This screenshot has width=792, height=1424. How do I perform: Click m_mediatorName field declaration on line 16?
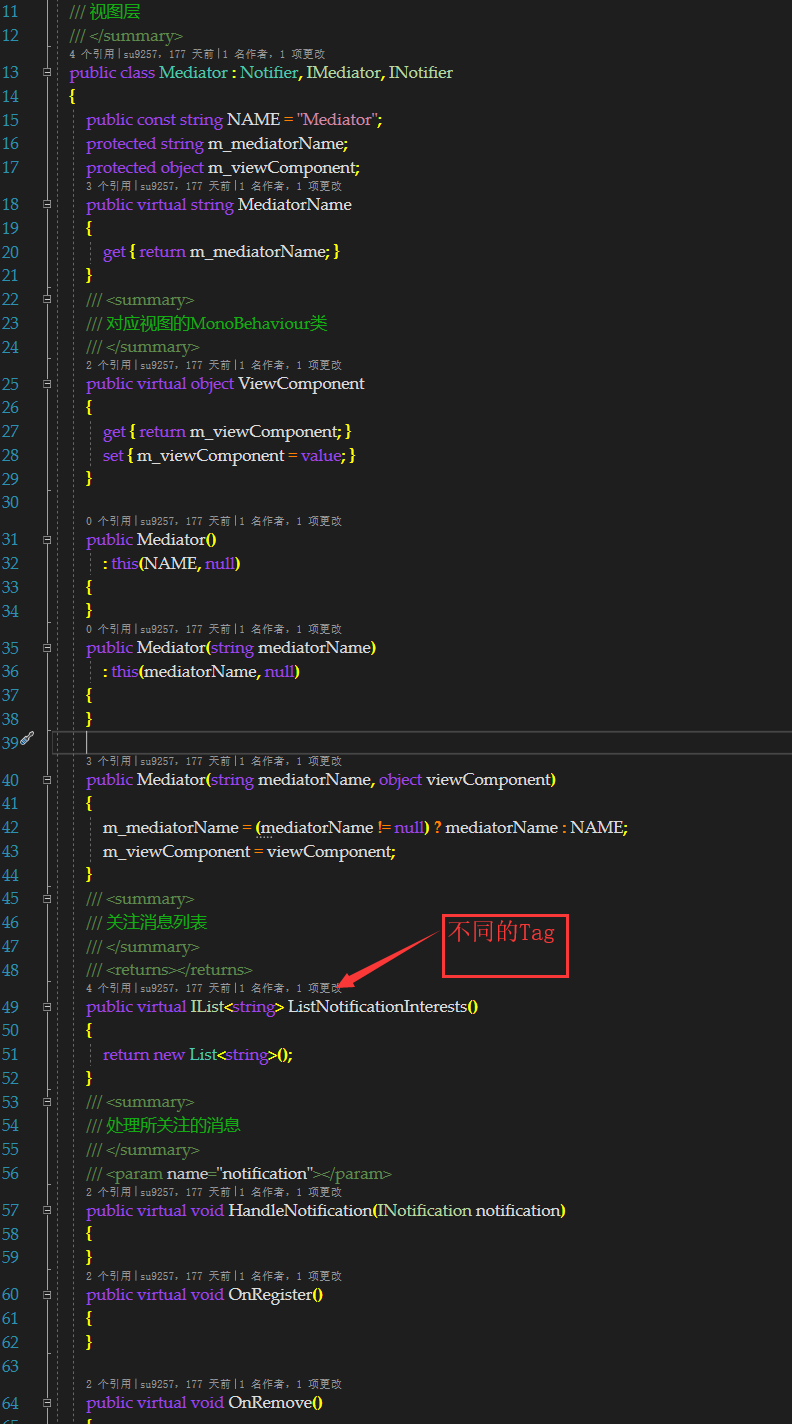click(x=276, y=144)
